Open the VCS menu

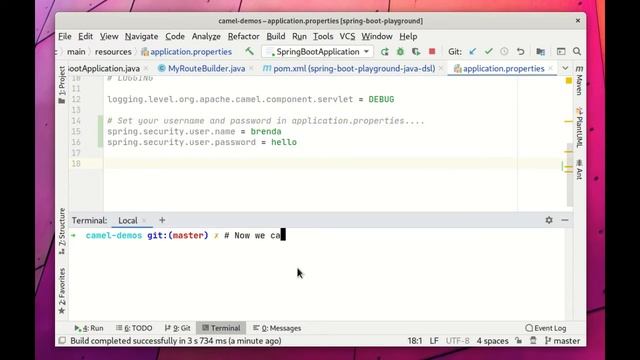tap(347, 36)
